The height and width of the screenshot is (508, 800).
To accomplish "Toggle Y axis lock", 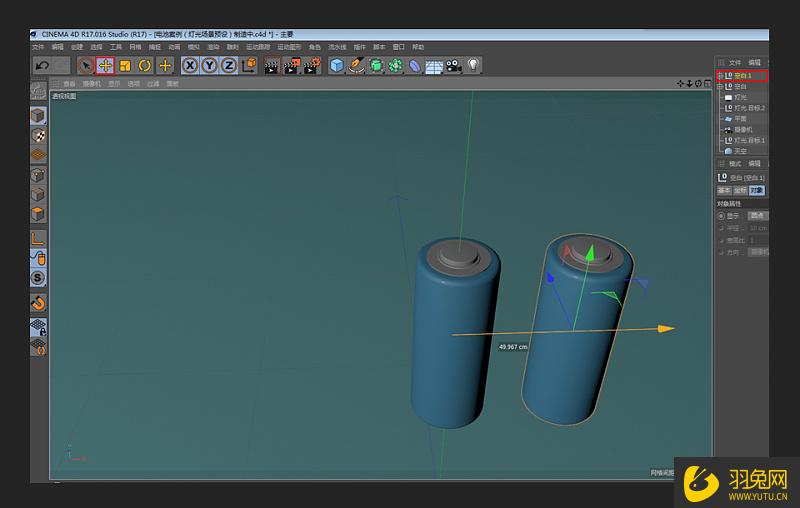I will (209, 65).
